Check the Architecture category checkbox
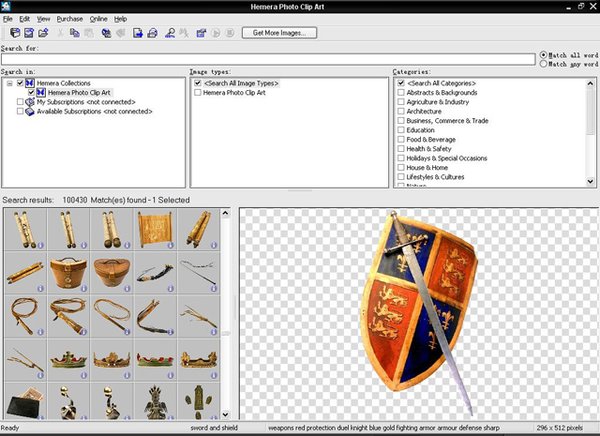The width and height of the screenshot is (600, 436). (401, 111)
